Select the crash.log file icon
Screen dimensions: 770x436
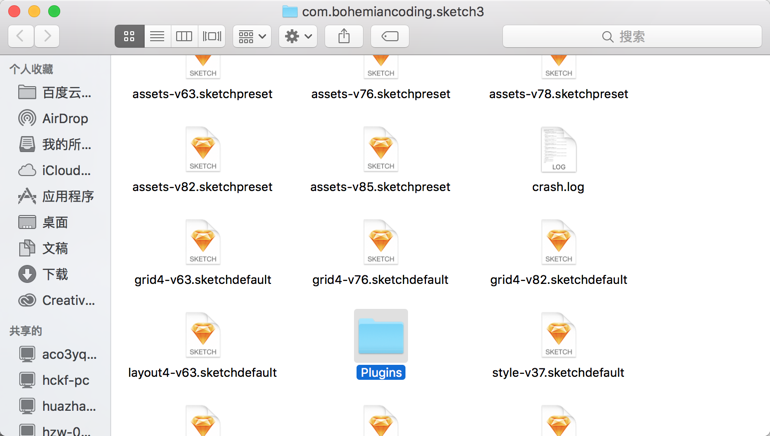[558, 149]
